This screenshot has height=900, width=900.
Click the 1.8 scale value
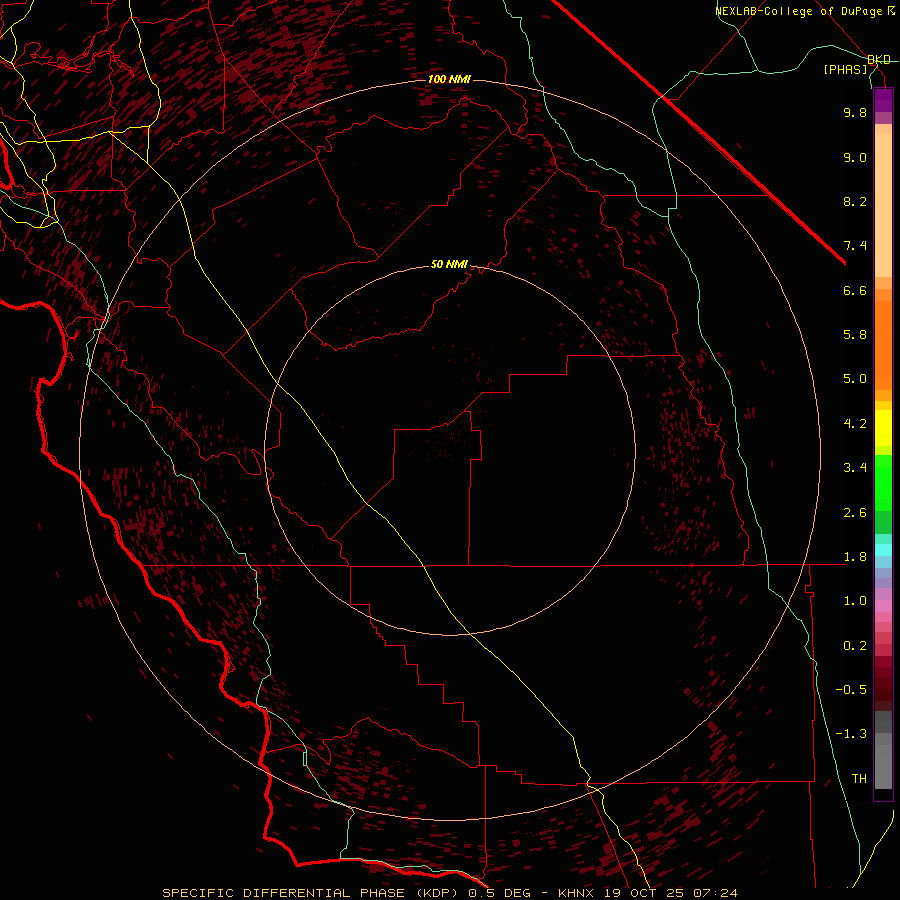tap(855, 557)
